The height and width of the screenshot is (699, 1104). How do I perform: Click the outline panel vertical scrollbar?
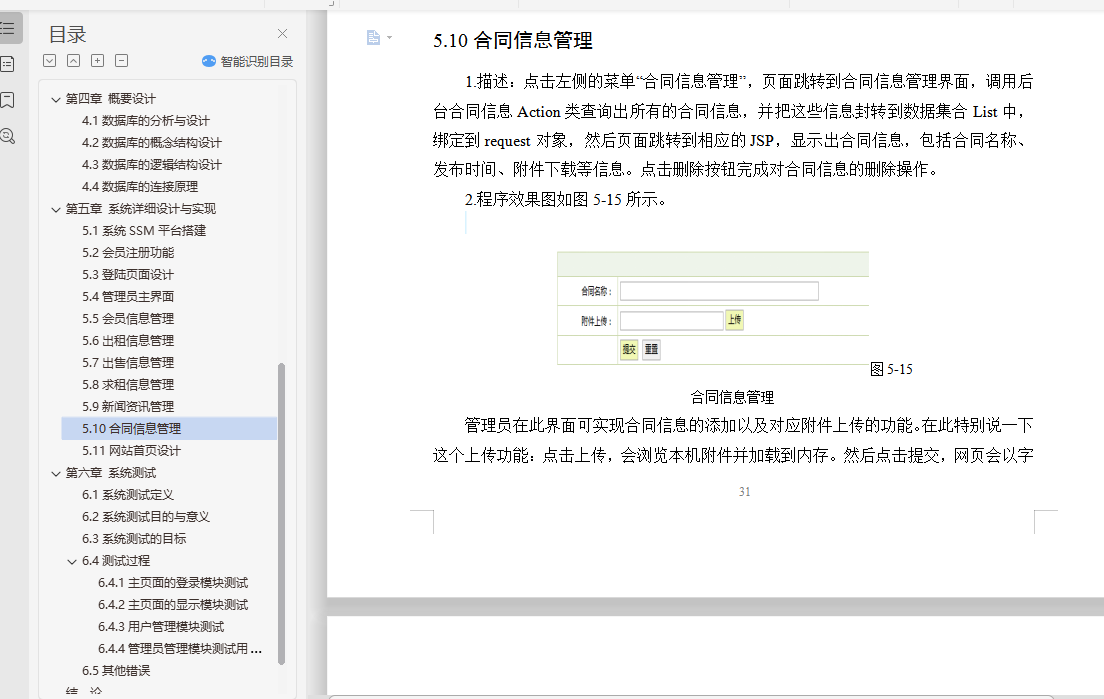pos(282,514)
